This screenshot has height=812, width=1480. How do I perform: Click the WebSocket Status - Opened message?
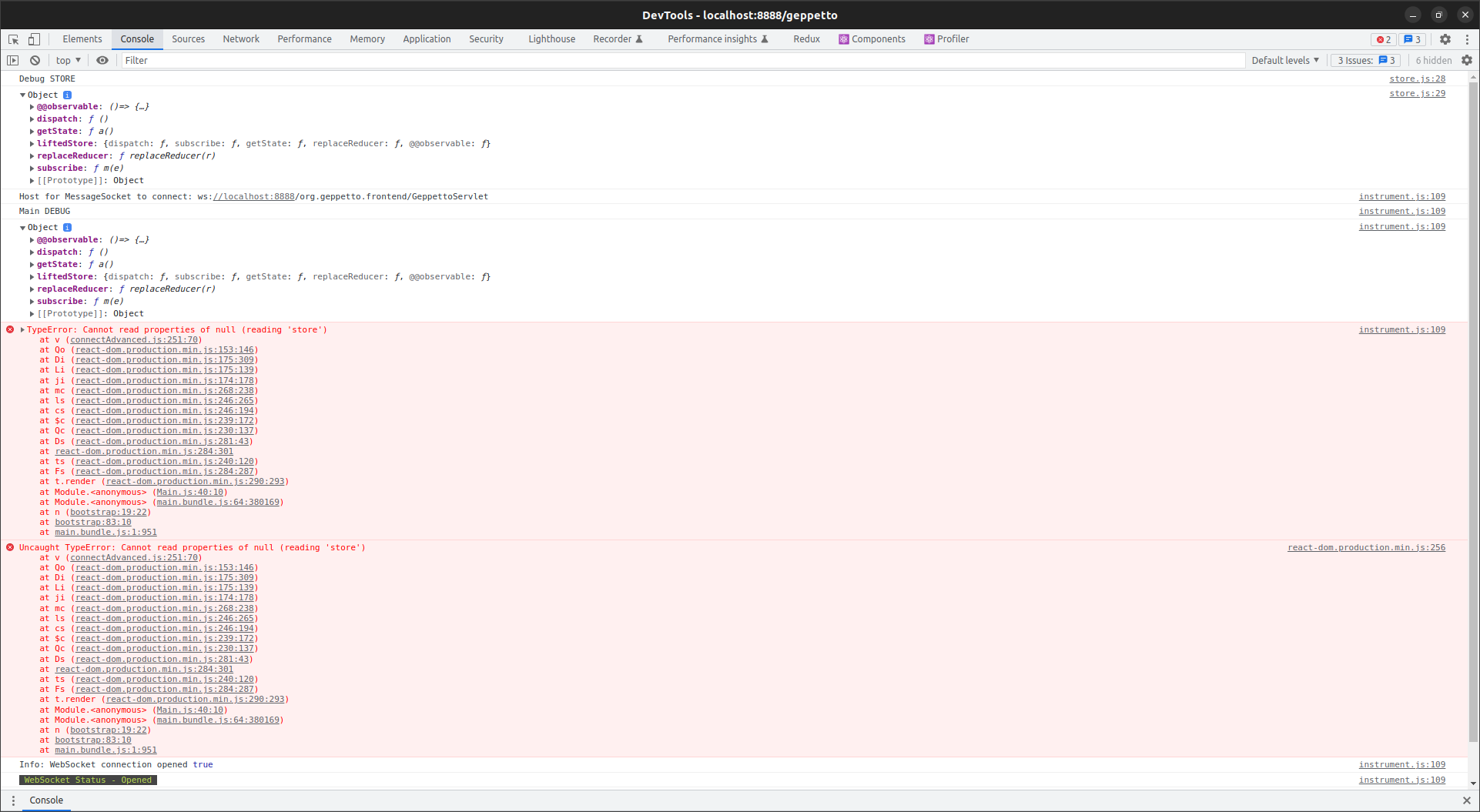click(88, 780)
